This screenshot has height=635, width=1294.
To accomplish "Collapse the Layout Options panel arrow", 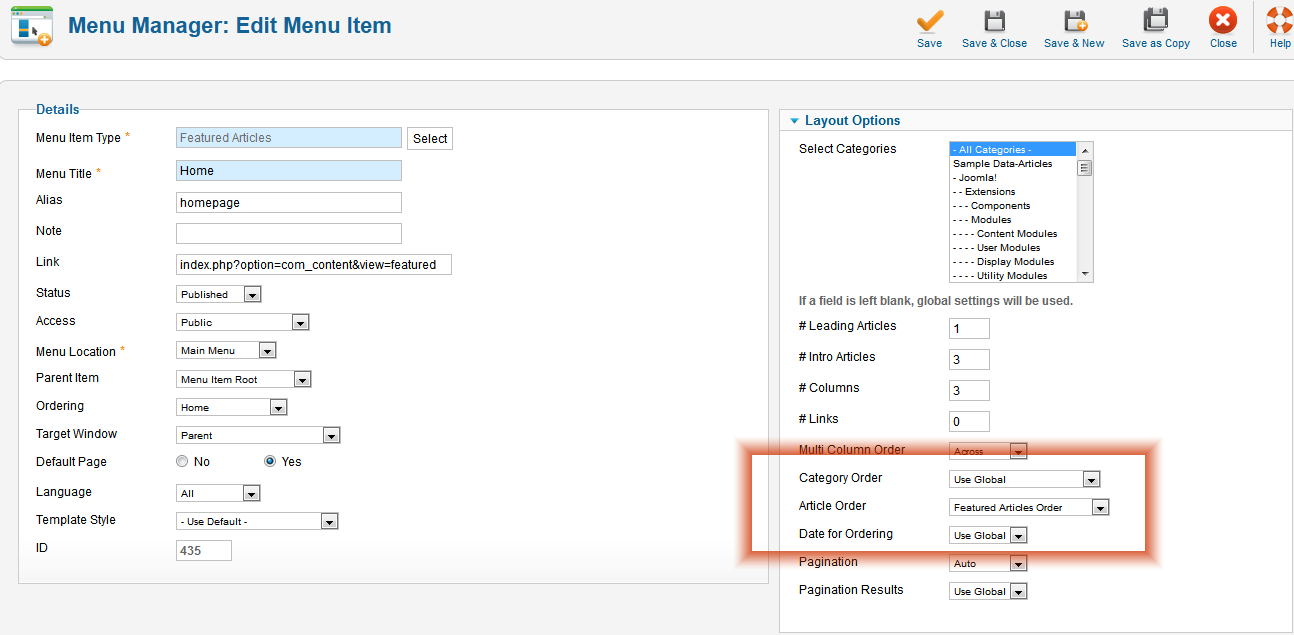I will tap(794, 121).
